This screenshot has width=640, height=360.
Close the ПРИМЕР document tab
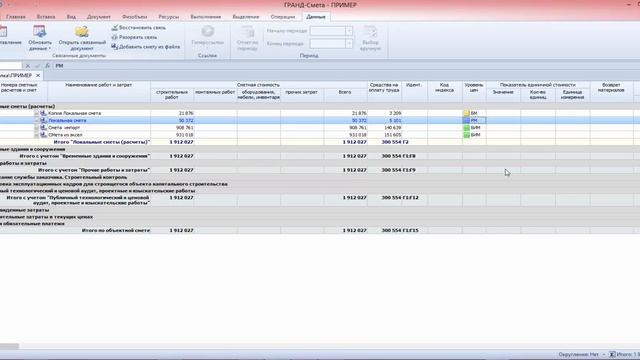point(38,76)
